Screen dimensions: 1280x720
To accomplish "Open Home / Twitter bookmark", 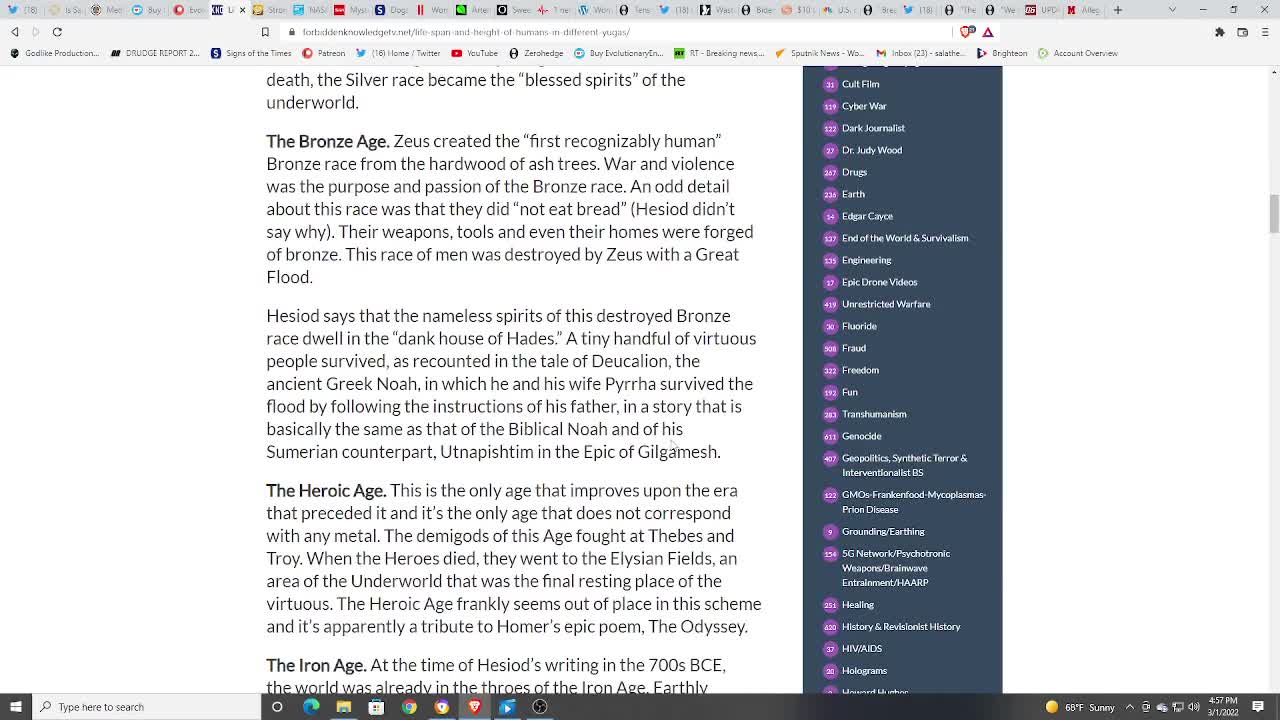I will 398,53.
